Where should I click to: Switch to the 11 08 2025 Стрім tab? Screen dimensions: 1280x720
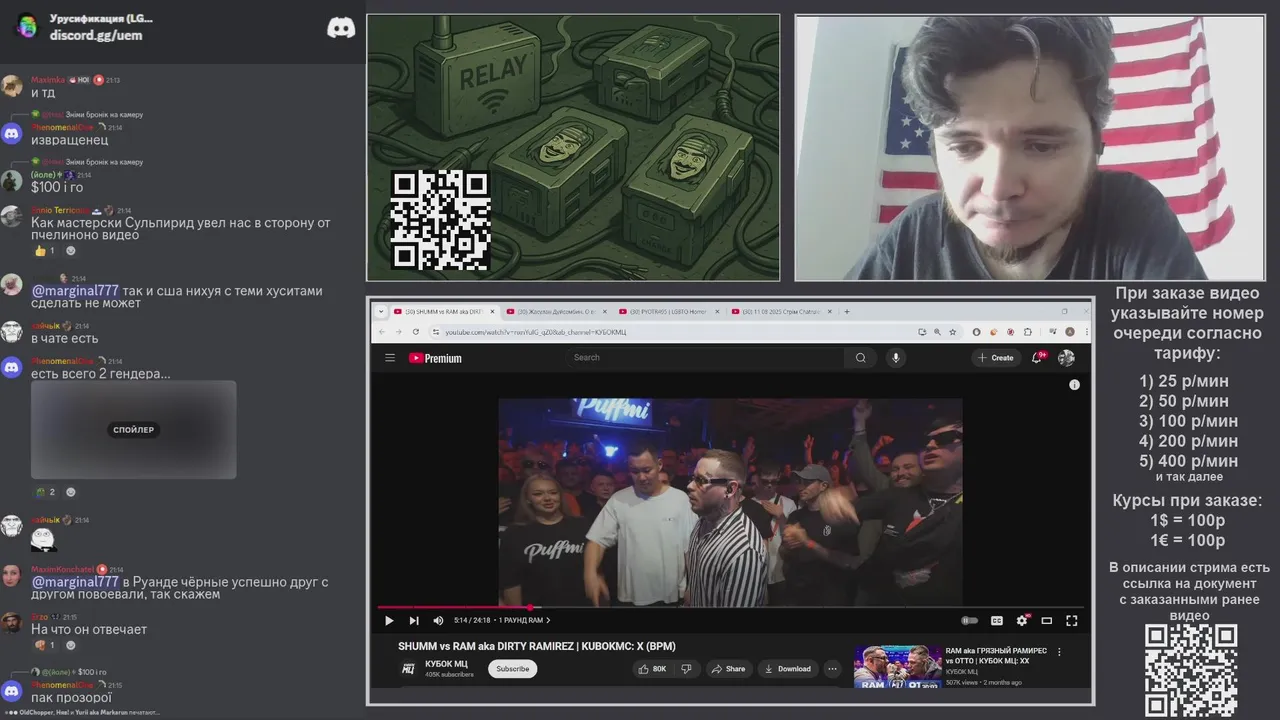pos(781,311)
